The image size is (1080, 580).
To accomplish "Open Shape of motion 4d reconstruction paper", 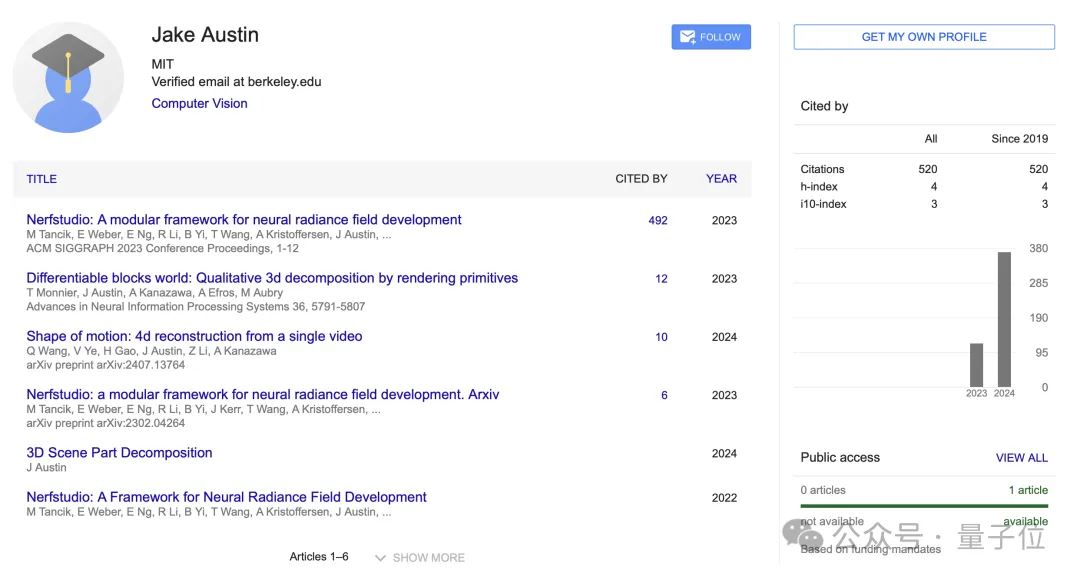I will [194, 336].
